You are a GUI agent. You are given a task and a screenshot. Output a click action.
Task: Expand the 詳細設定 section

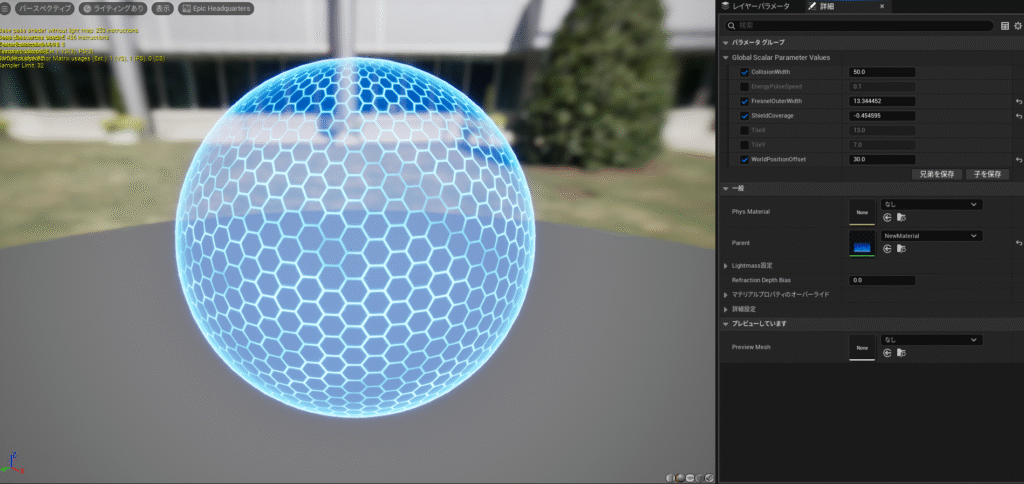click(726, 309)
